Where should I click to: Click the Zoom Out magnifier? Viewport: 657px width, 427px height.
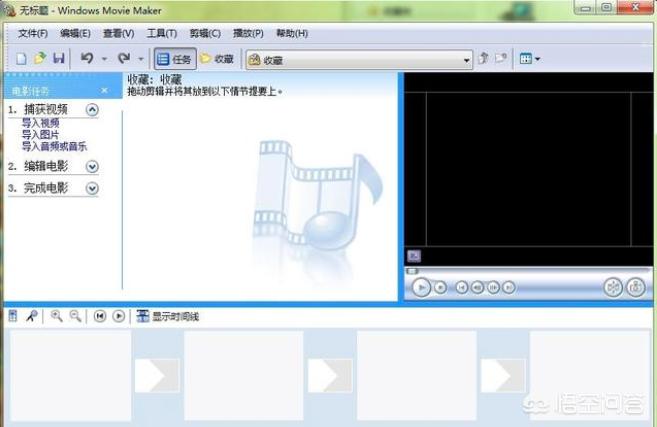pos(75,316)
